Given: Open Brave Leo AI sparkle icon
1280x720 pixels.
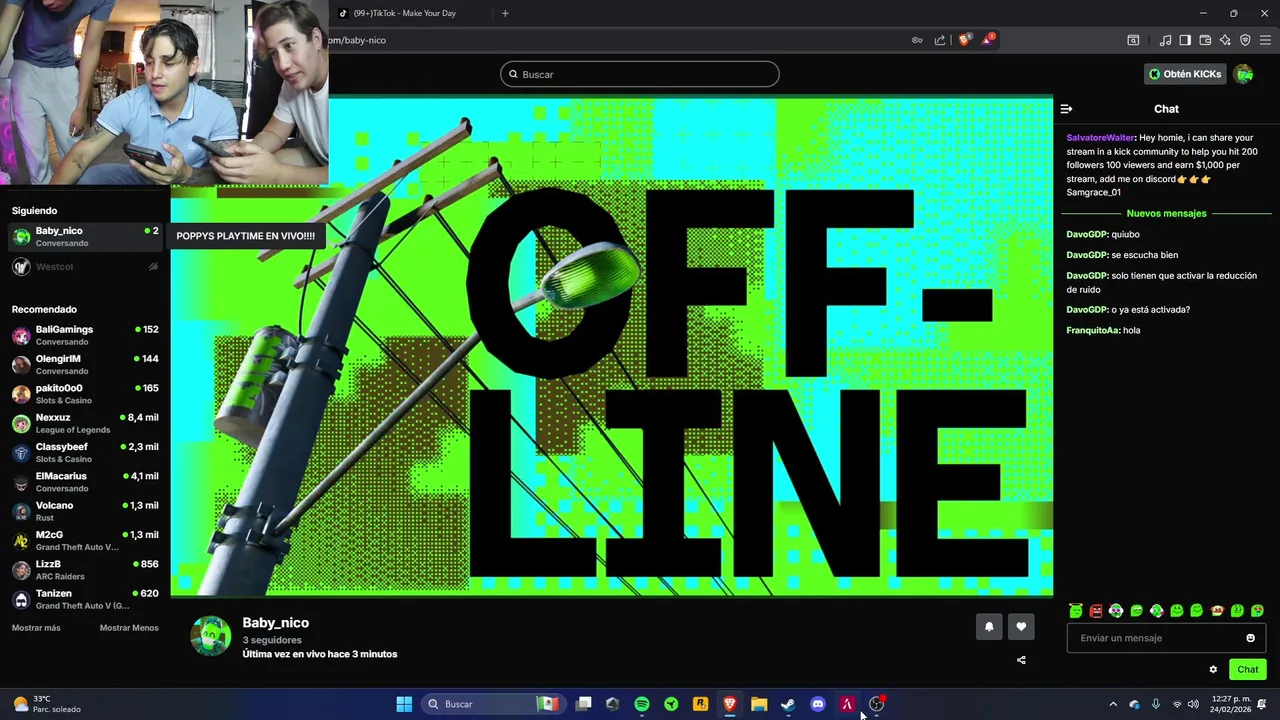Looking at the screenshot, I should pyautogui.click(x=1225, y=40).
